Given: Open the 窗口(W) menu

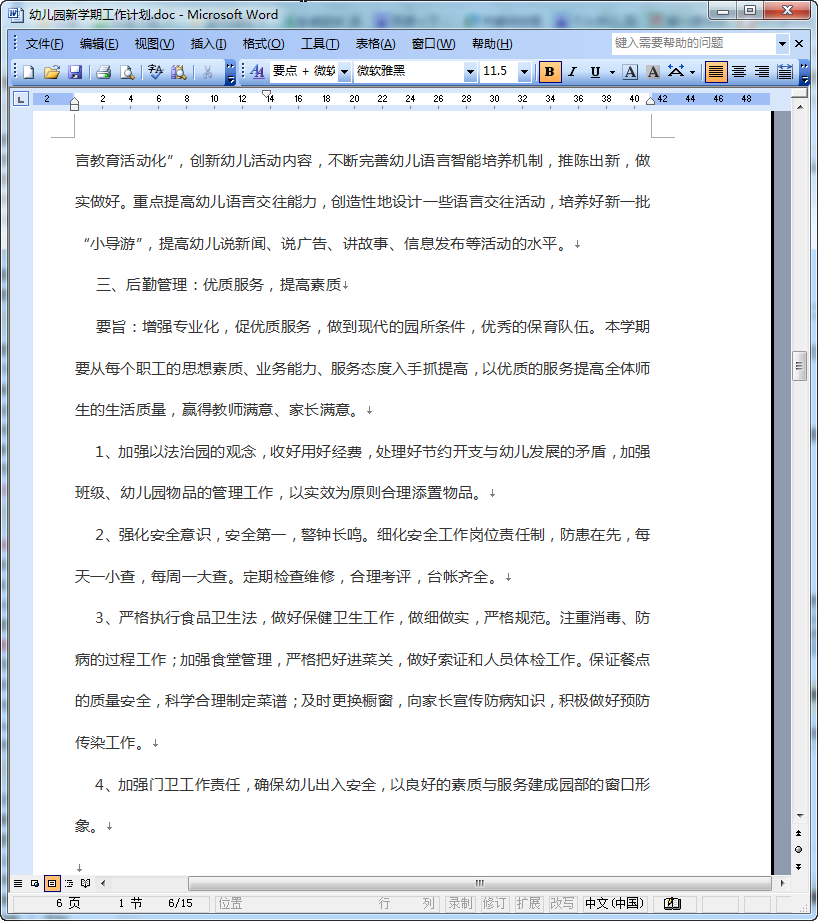Looking at the screenshot, I should [433, 44].
